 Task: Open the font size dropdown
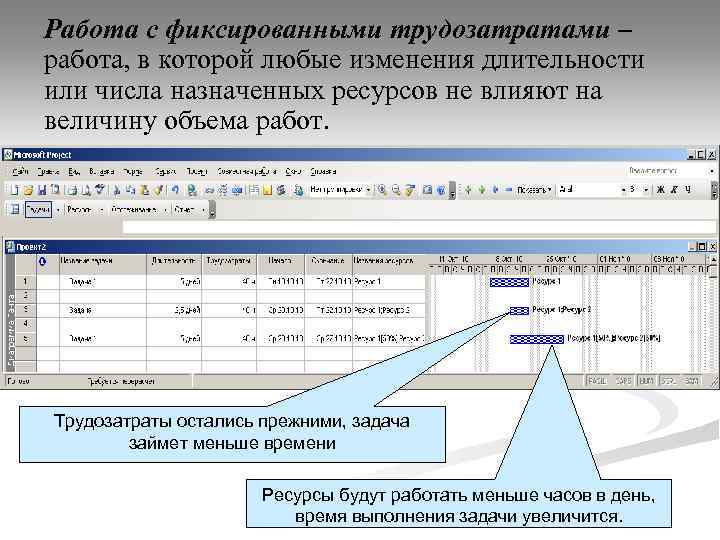tap(646, 189)
